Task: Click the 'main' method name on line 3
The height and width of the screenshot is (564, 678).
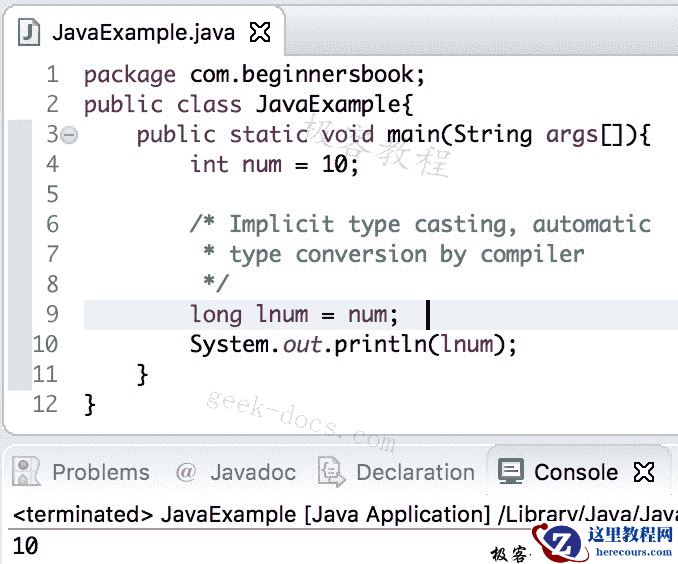Action: click(413, 134)
